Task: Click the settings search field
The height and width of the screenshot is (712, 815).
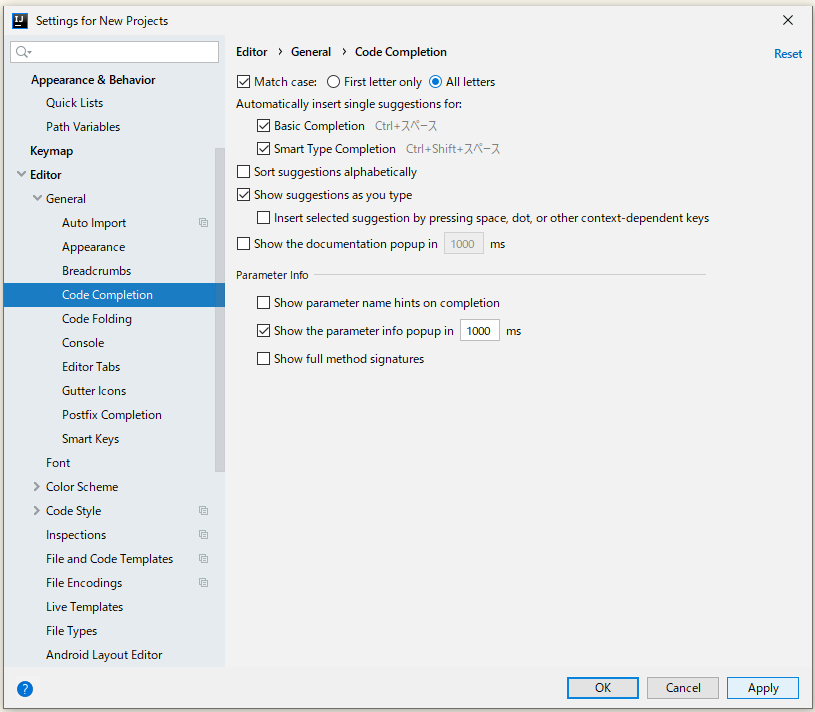Action: (114, 52)
